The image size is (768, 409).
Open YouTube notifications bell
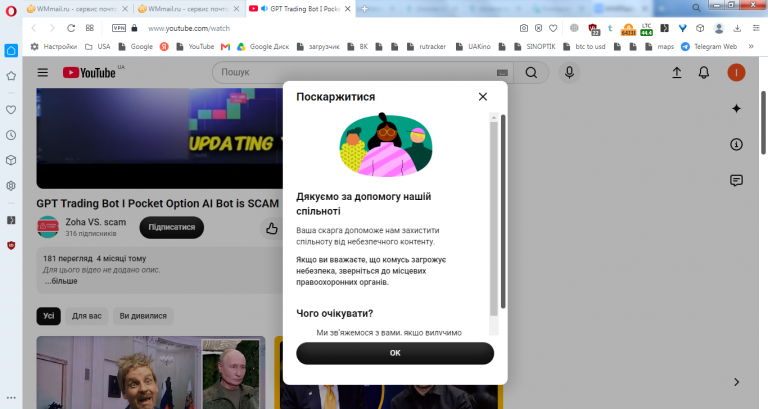[x=704, y=72]
